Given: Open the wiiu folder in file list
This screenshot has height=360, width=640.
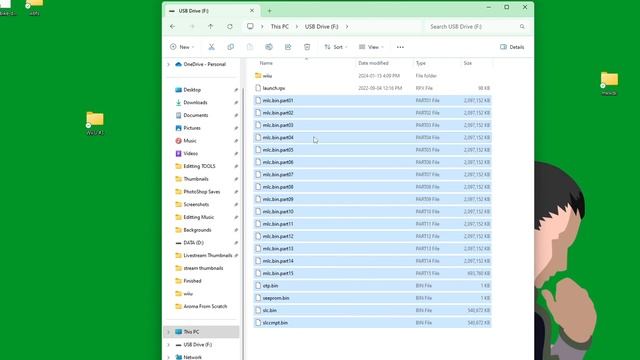Looking at the screenshot, I should (x=372, y=76).
